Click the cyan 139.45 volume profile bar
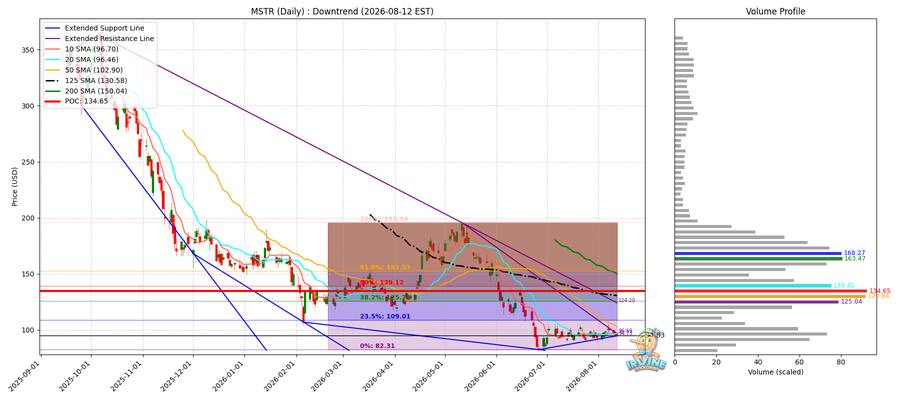 (753, 285)
